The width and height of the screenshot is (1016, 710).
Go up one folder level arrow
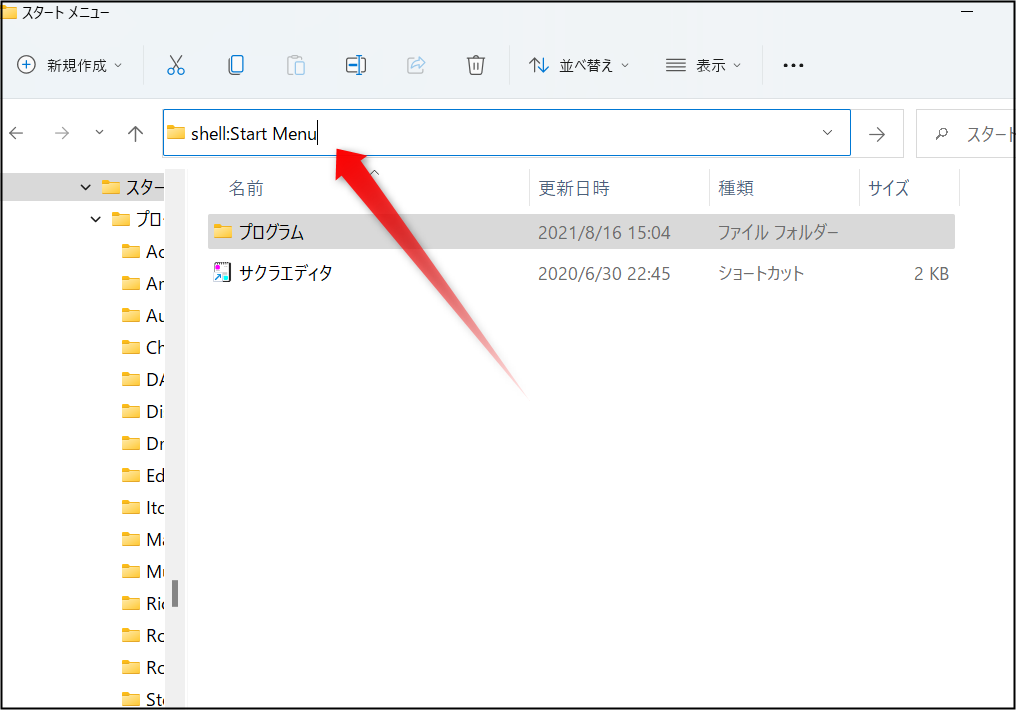[135, 133]
